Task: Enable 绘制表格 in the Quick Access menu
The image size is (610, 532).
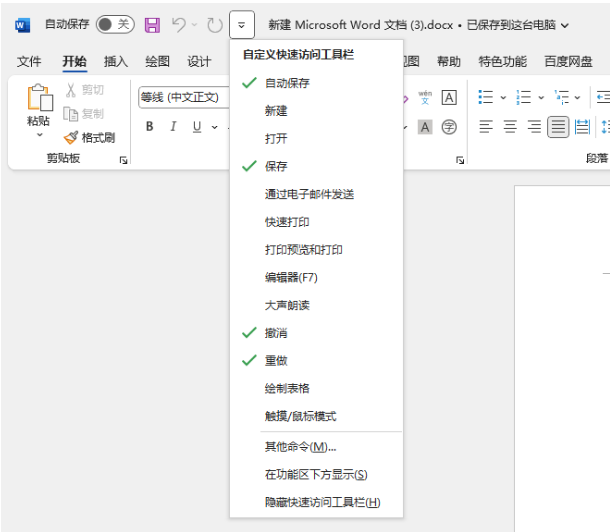Action: click(x=316, y=388)
